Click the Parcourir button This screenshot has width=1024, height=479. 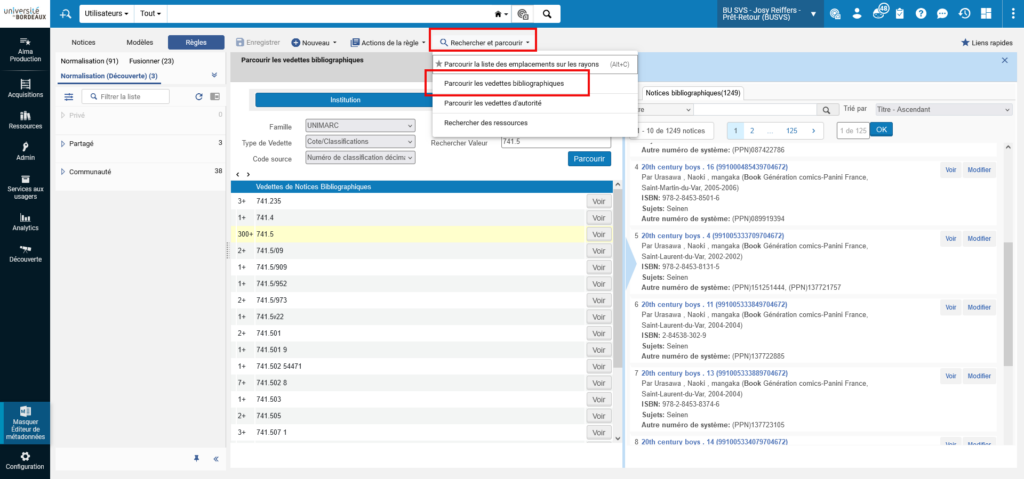click(x=589, y=158)
